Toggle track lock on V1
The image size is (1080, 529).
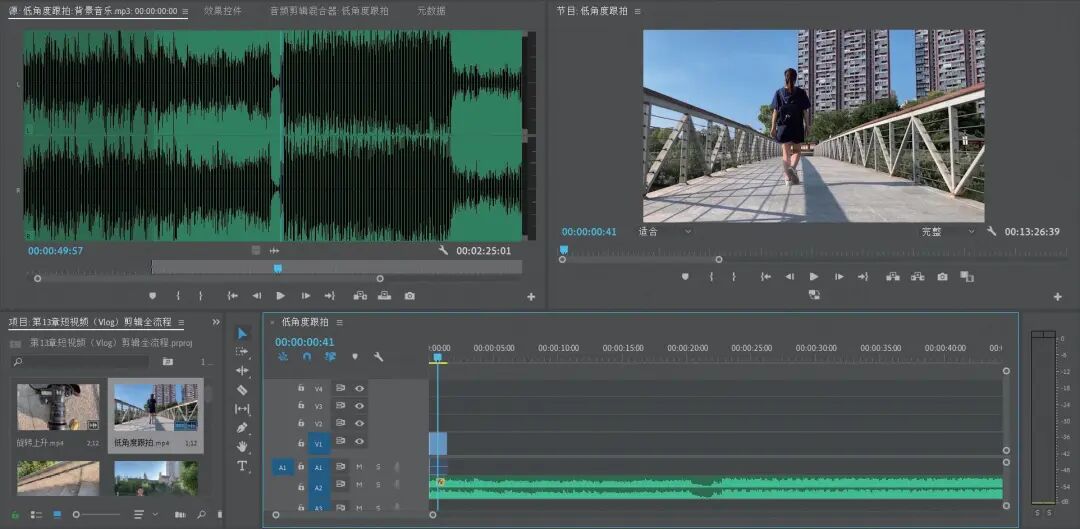click(x=301, y=443)
